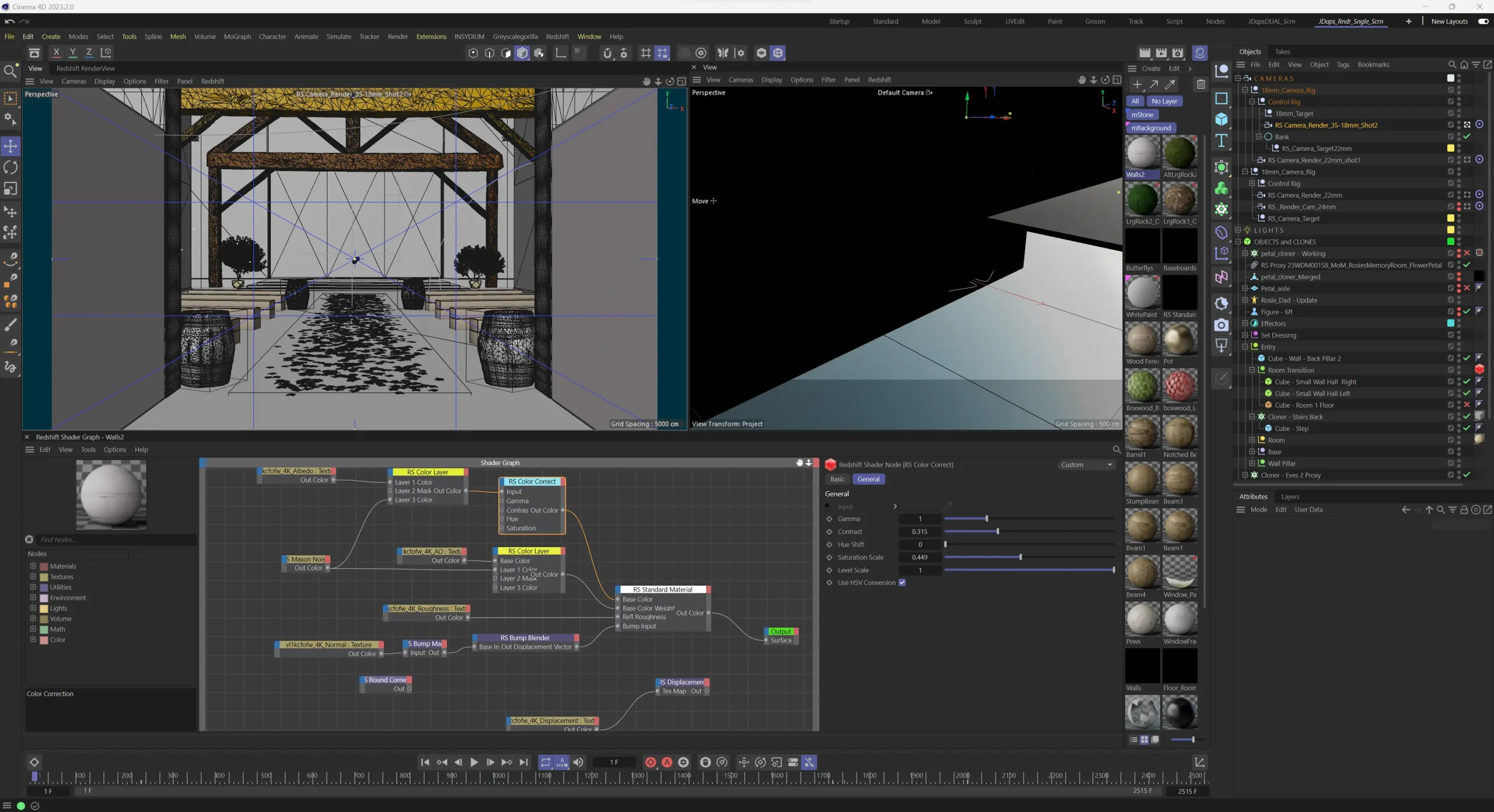
Task: Click the Render to Picture Viewer clapperboard icon
Action: coord(1161,53)
